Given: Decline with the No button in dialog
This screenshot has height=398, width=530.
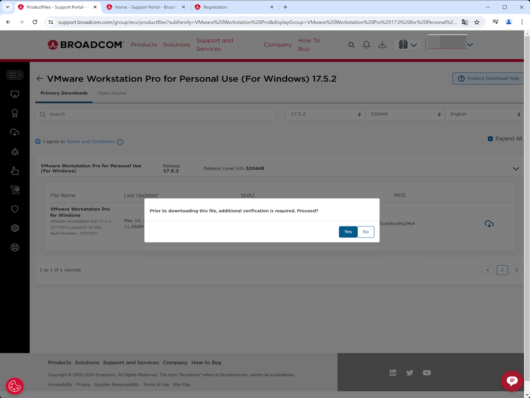Looking at the screenshot, I should pos(366,232).
